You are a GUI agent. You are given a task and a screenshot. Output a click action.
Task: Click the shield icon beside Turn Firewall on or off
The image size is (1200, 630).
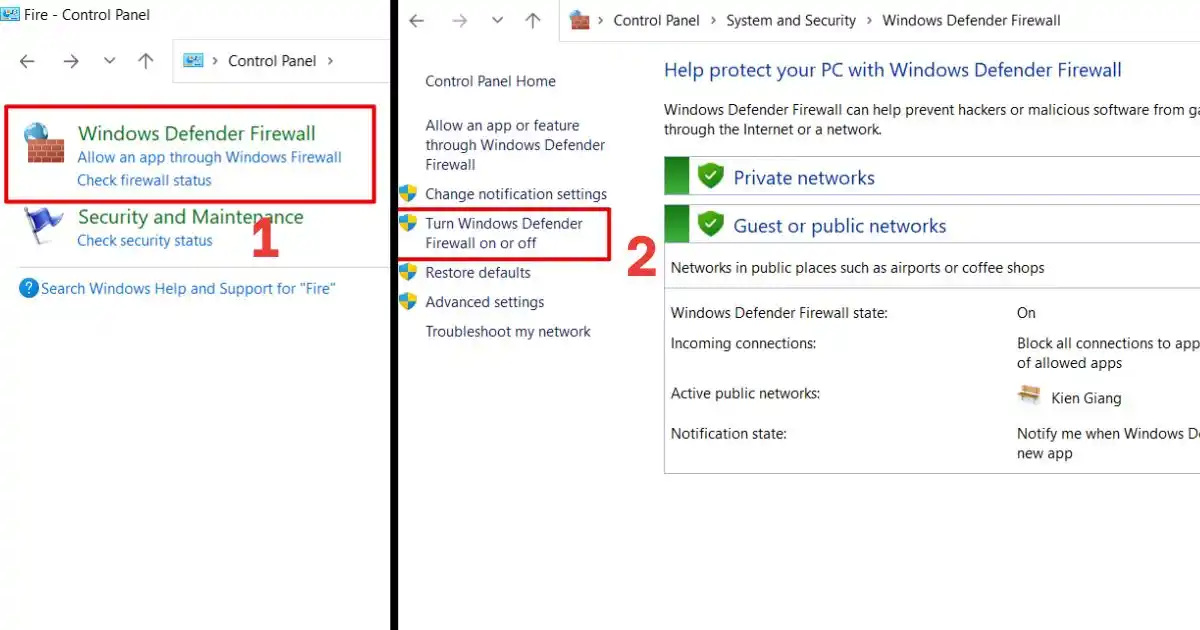407,224
